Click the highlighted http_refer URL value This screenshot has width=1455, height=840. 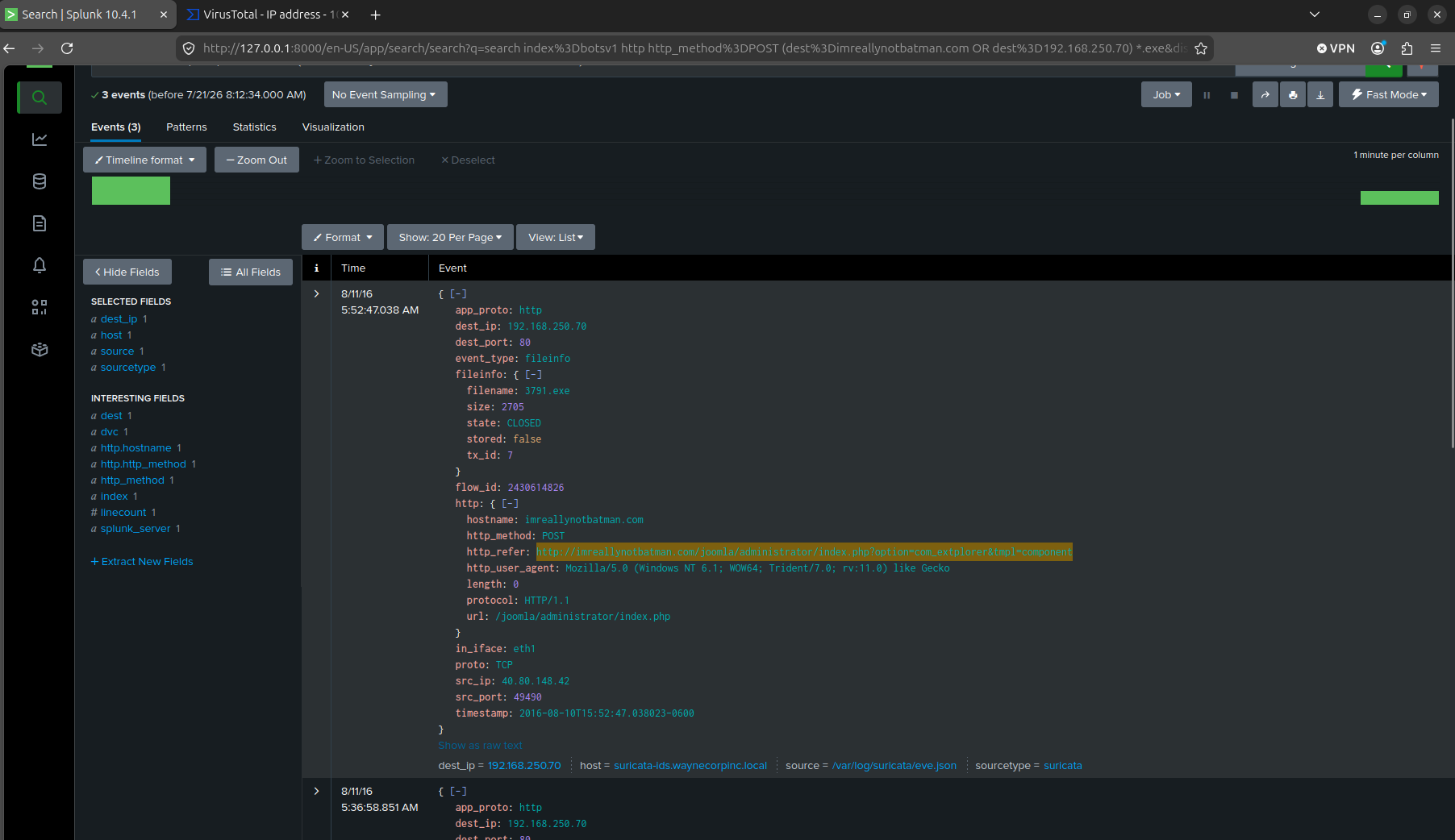804,552
